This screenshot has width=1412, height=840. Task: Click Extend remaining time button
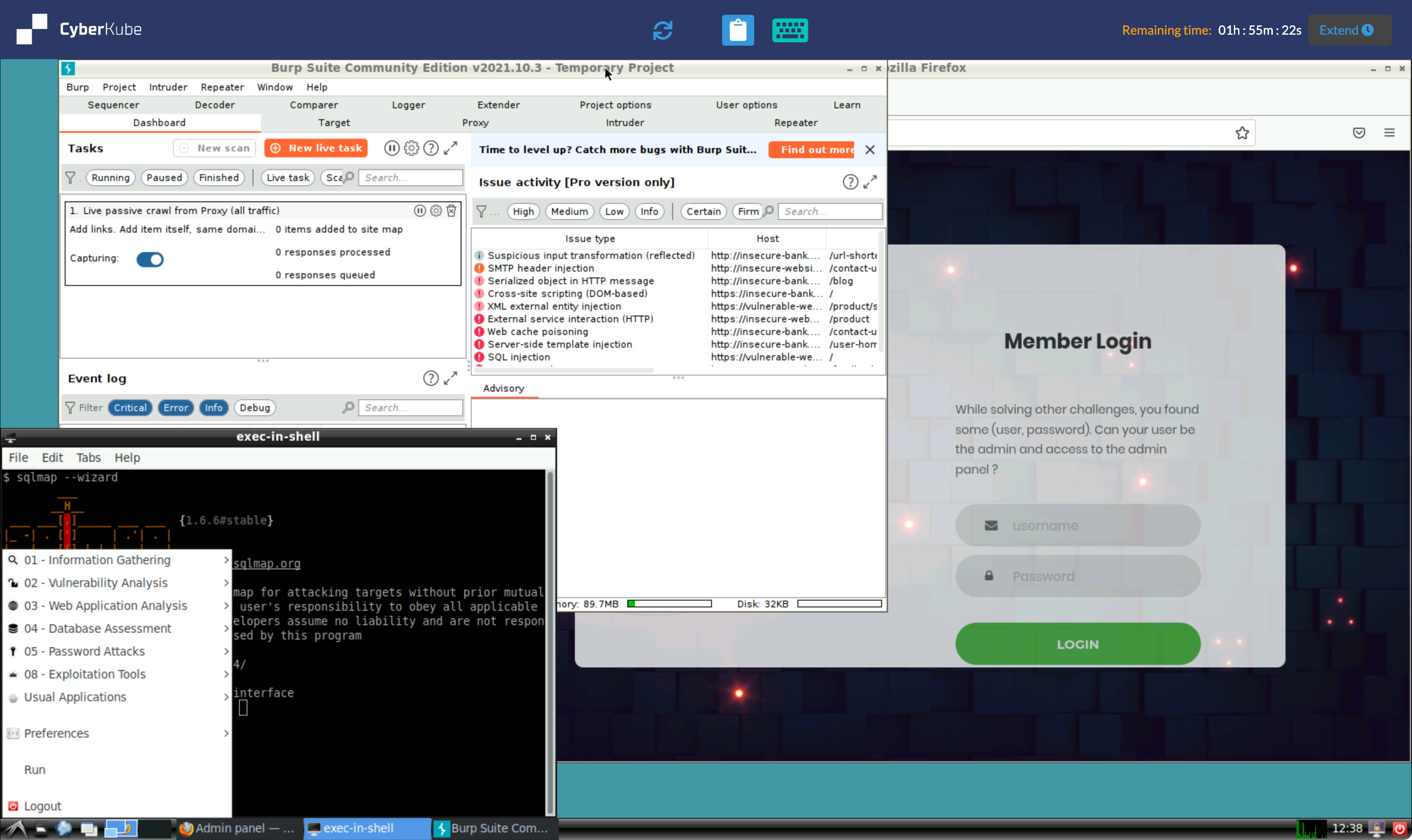[x=1349, y=30]
